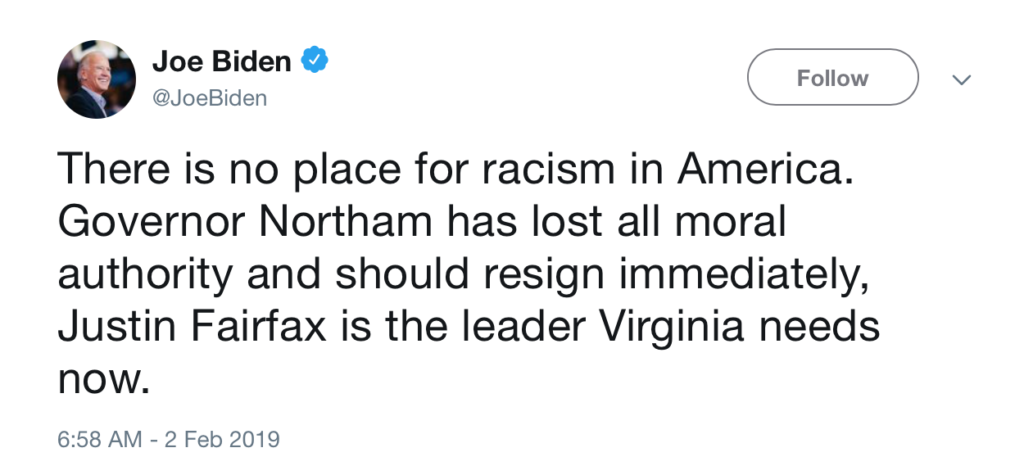Follow the Joe Biden account
This screenshot has height=475, width=1024.
click(833, 77)
